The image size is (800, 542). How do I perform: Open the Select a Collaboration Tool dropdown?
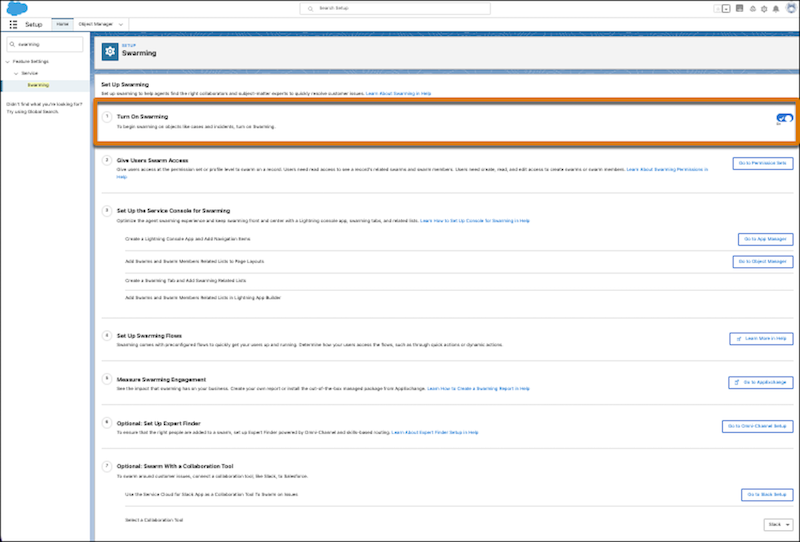pos(778,525)
